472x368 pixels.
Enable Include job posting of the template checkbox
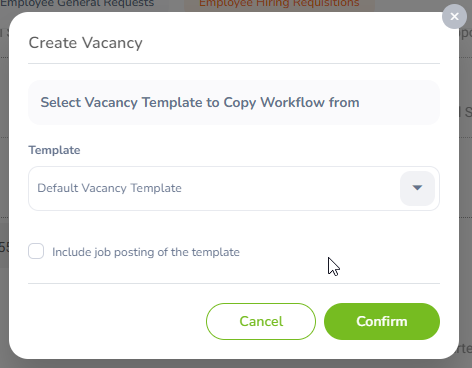(x=36, y=251)
